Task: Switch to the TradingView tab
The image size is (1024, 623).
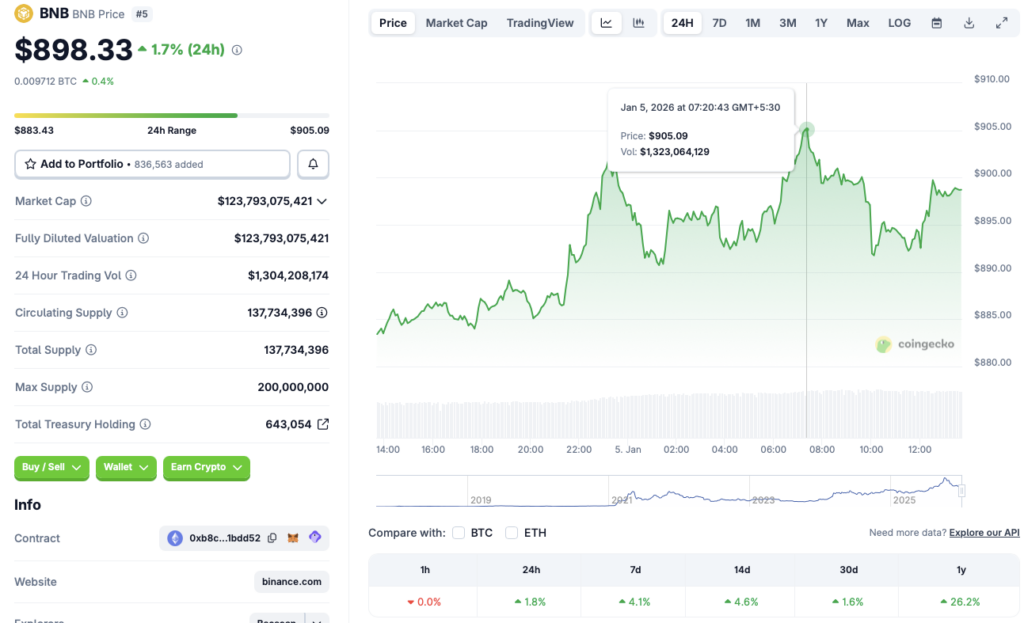Action: click(540, 22)
